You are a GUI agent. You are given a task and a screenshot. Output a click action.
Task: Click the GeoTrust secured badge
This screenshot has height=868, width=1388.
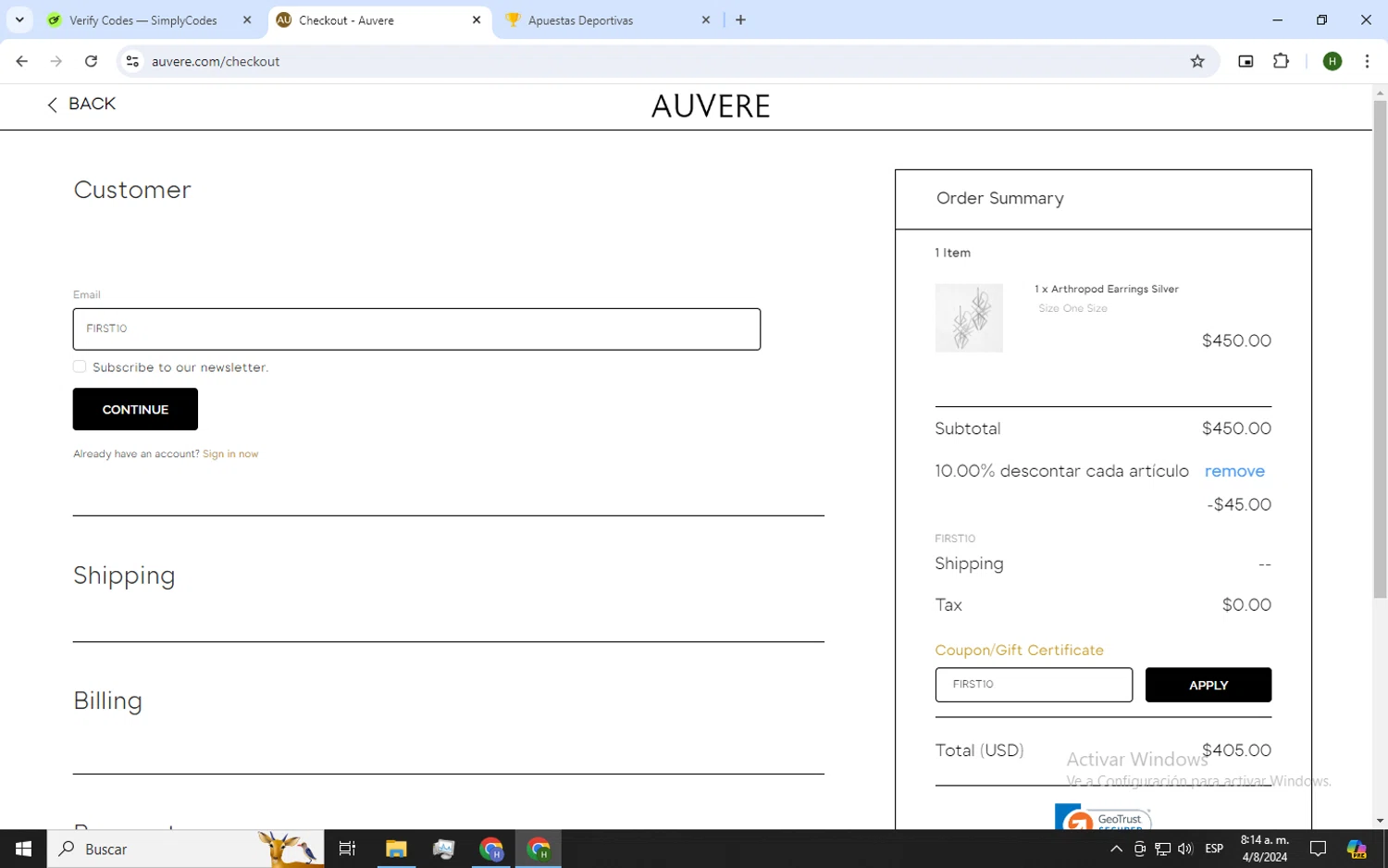coord(1103,818)
